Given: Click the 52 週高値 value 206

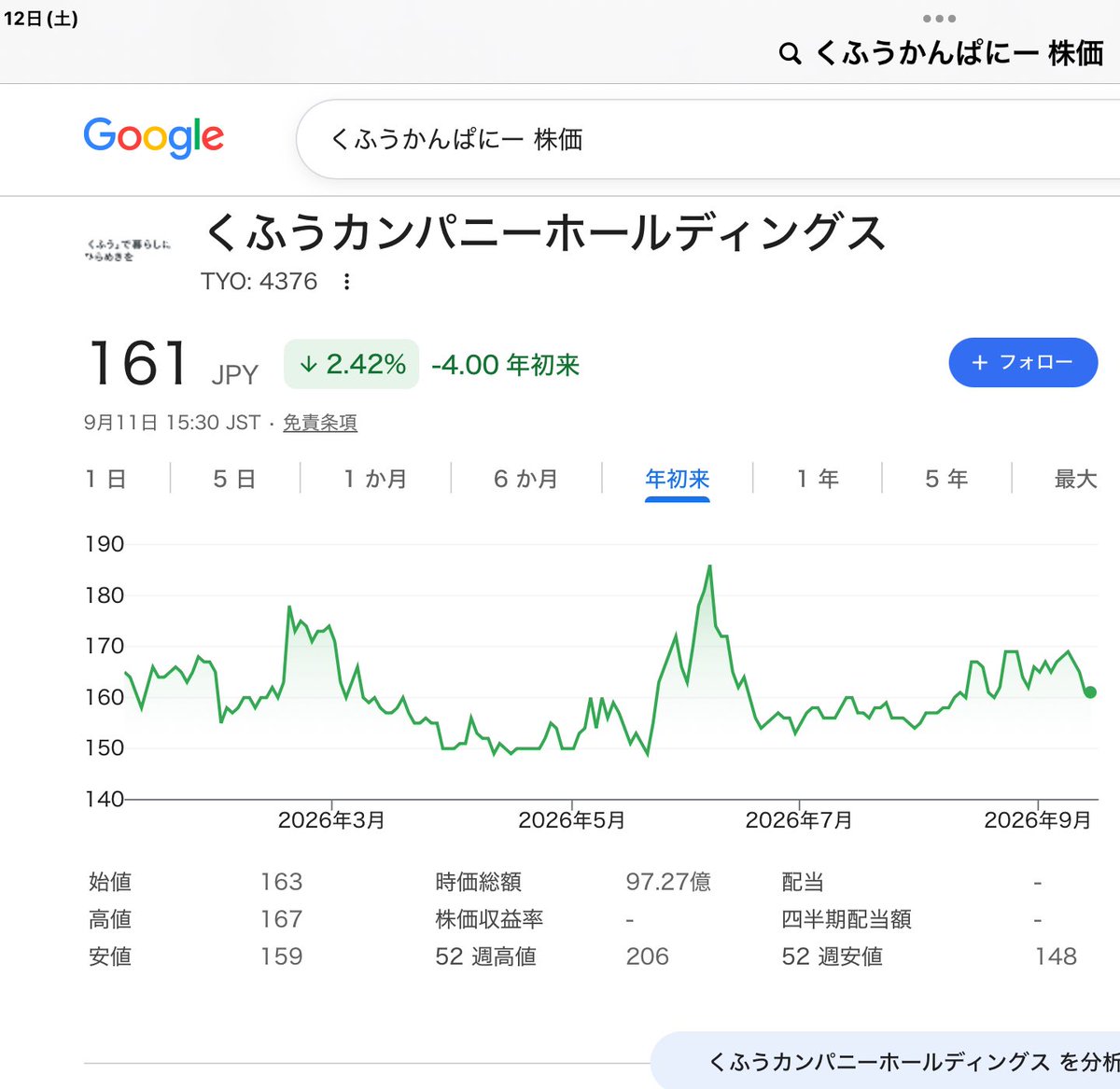Looking at the screenshot, I should (647, 956).
